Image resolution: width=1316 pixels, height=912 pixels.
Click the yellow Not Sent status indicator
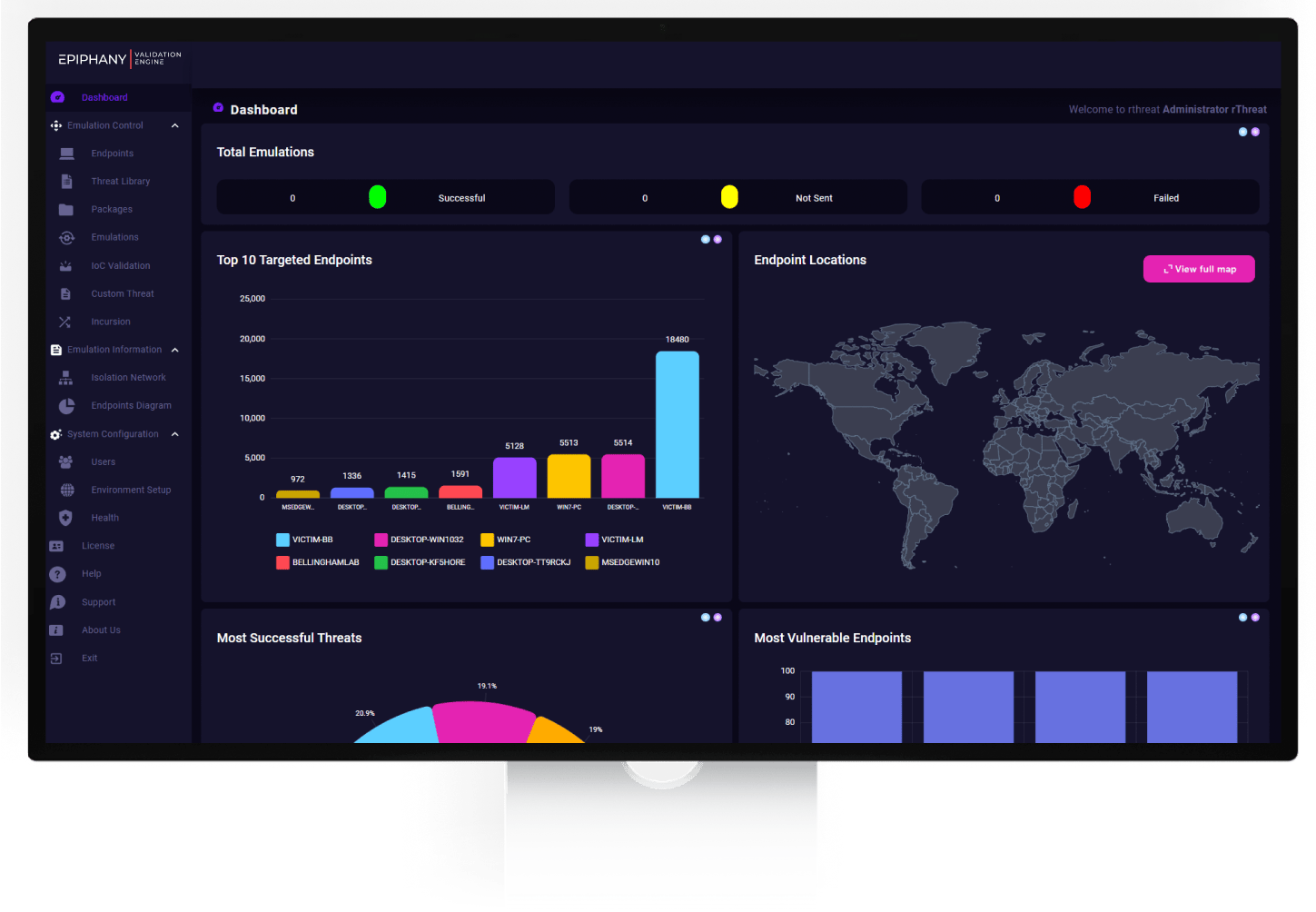pyautogui.click(x=729, y=197)
